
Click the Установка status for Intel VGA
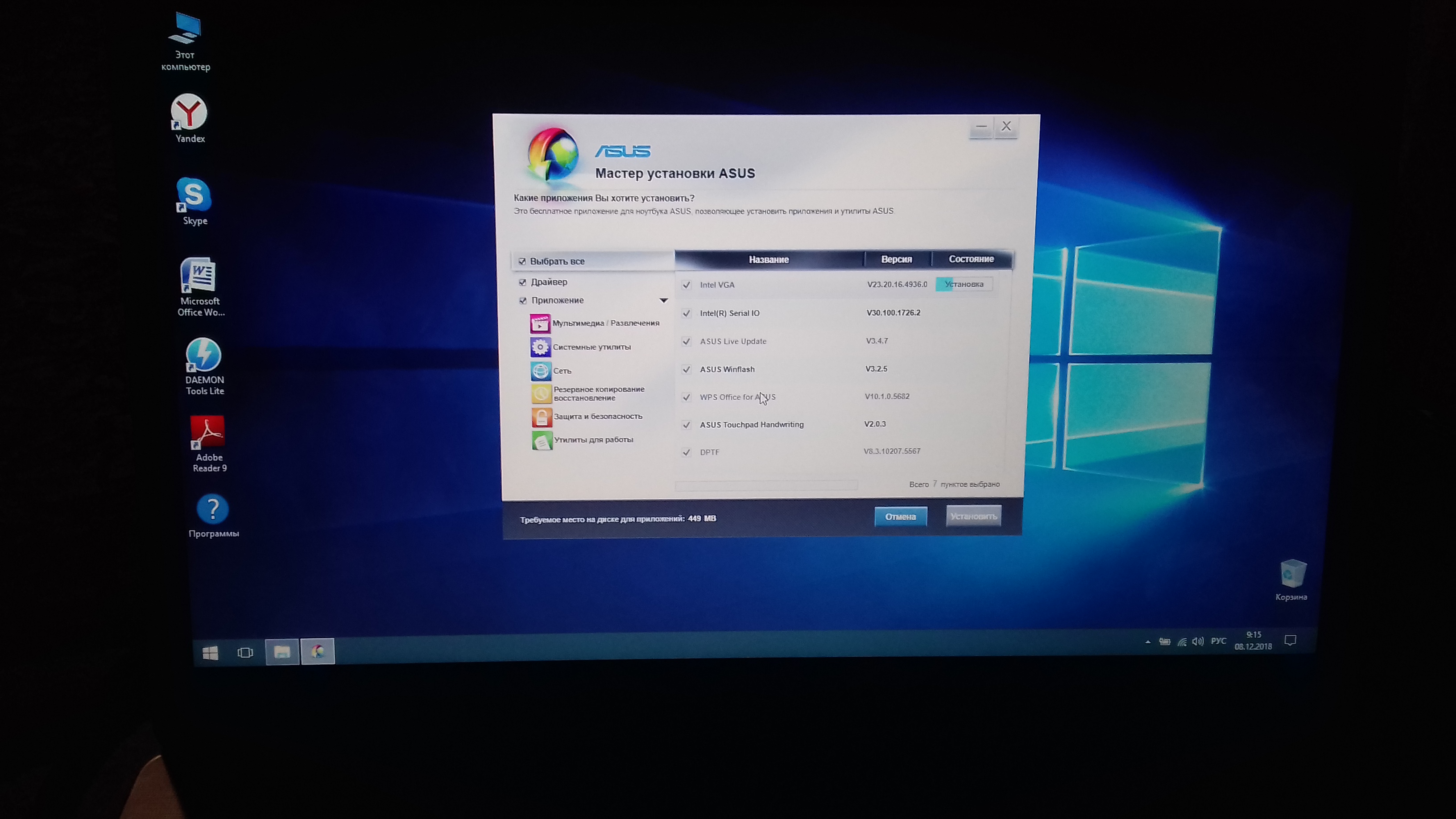[x=964, y=284]
